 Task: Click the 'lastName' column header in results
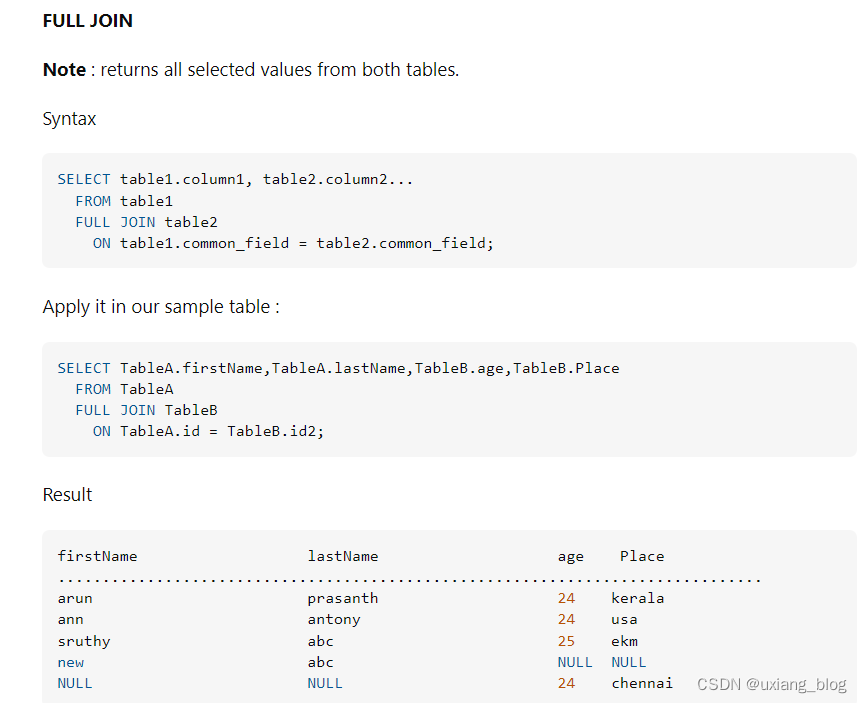click(343, 556)
